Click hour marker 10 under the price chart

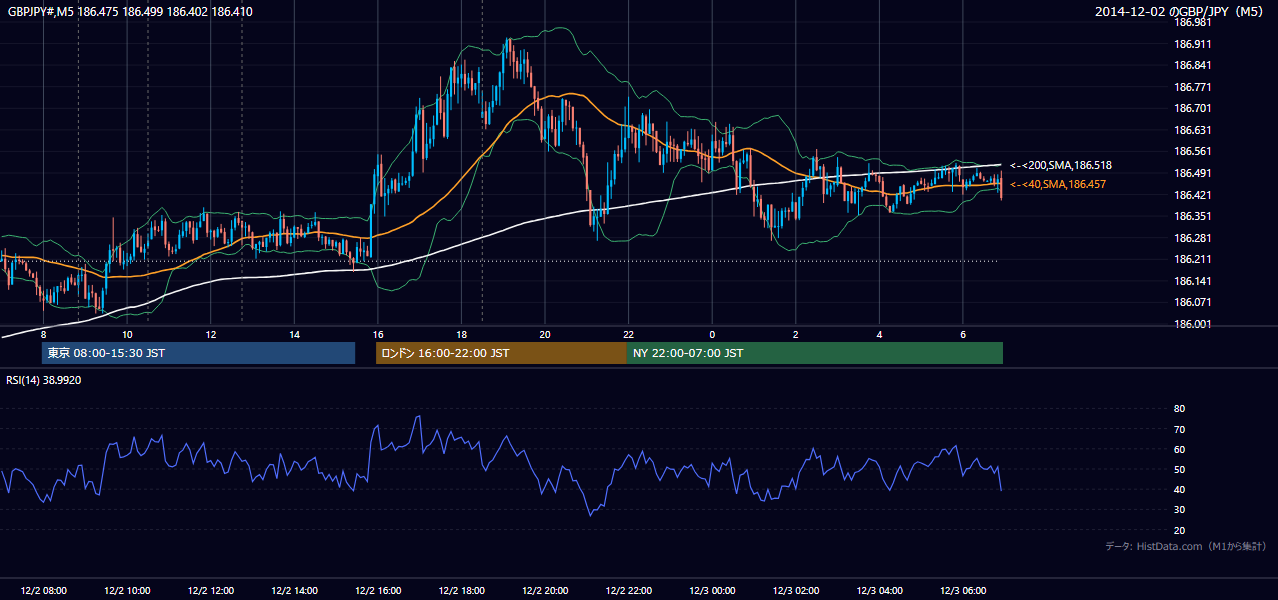click(127, 334)
